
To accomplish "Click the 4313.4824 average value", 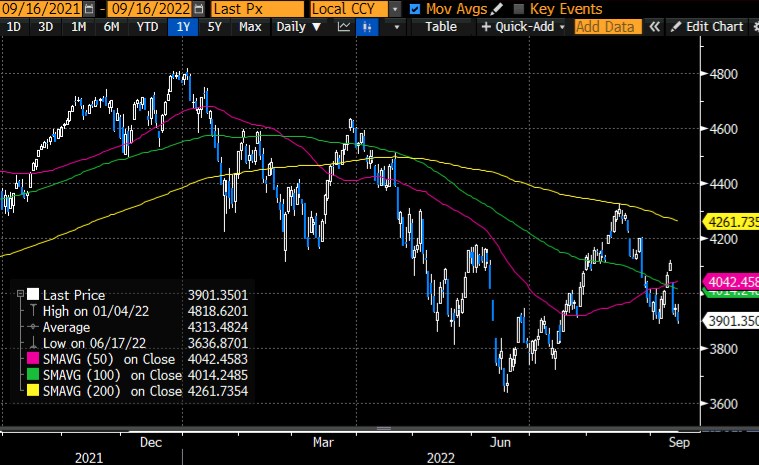I will coord(218,327).
